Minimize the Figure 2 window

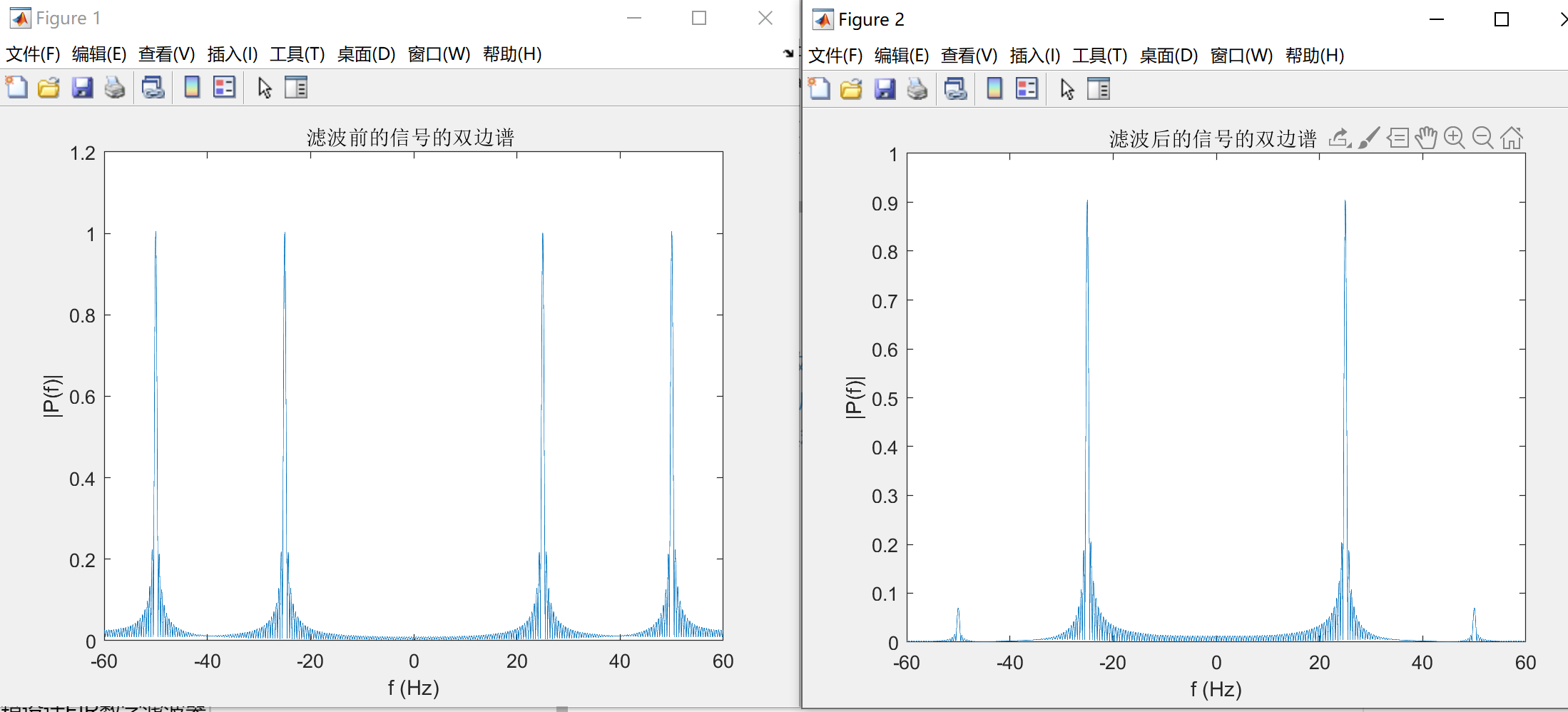click(x=1437, y=19)
